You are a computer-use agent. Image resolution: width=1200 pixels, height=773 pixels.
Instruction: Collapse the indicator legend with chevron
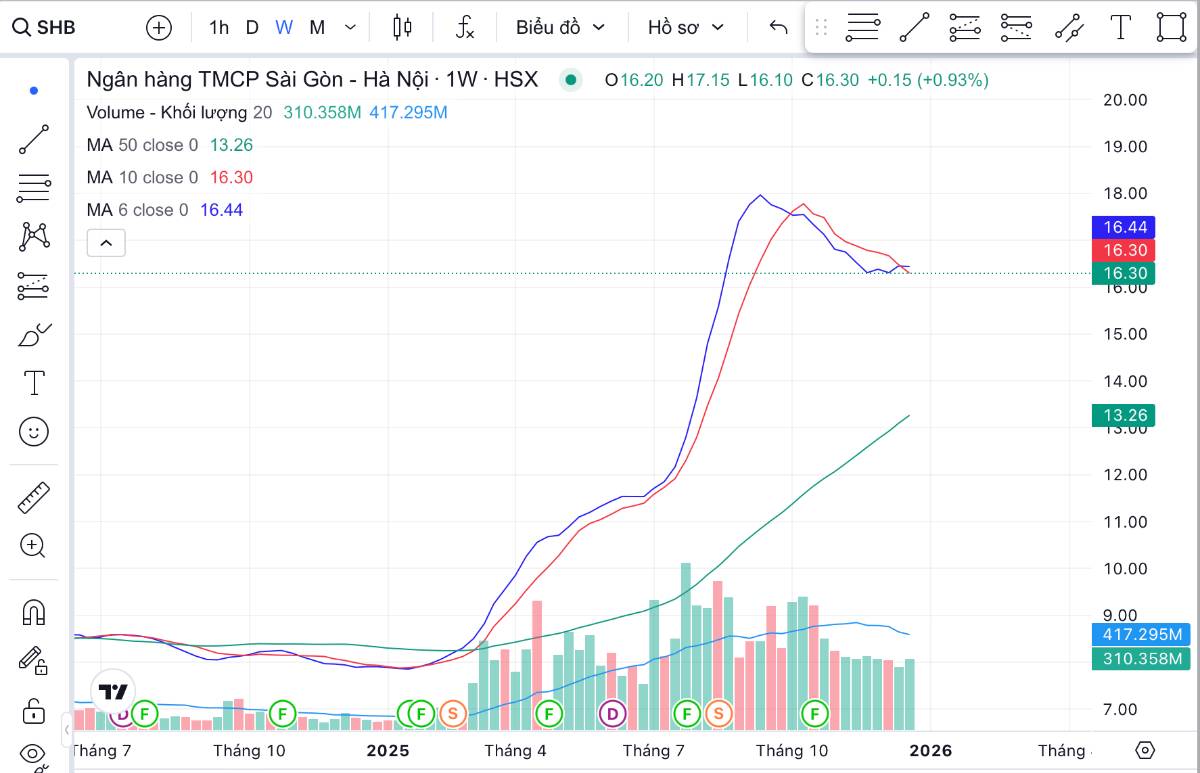coord(106,242)
